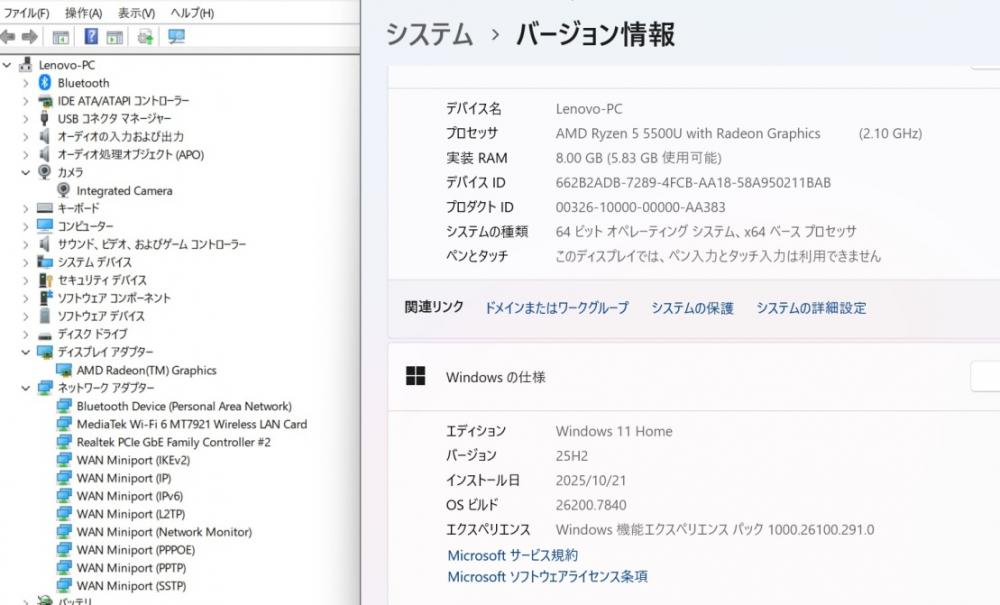The image size is (1000, 605).
Task: Click the Back arrow in toolbar
Action: point(8,37)
